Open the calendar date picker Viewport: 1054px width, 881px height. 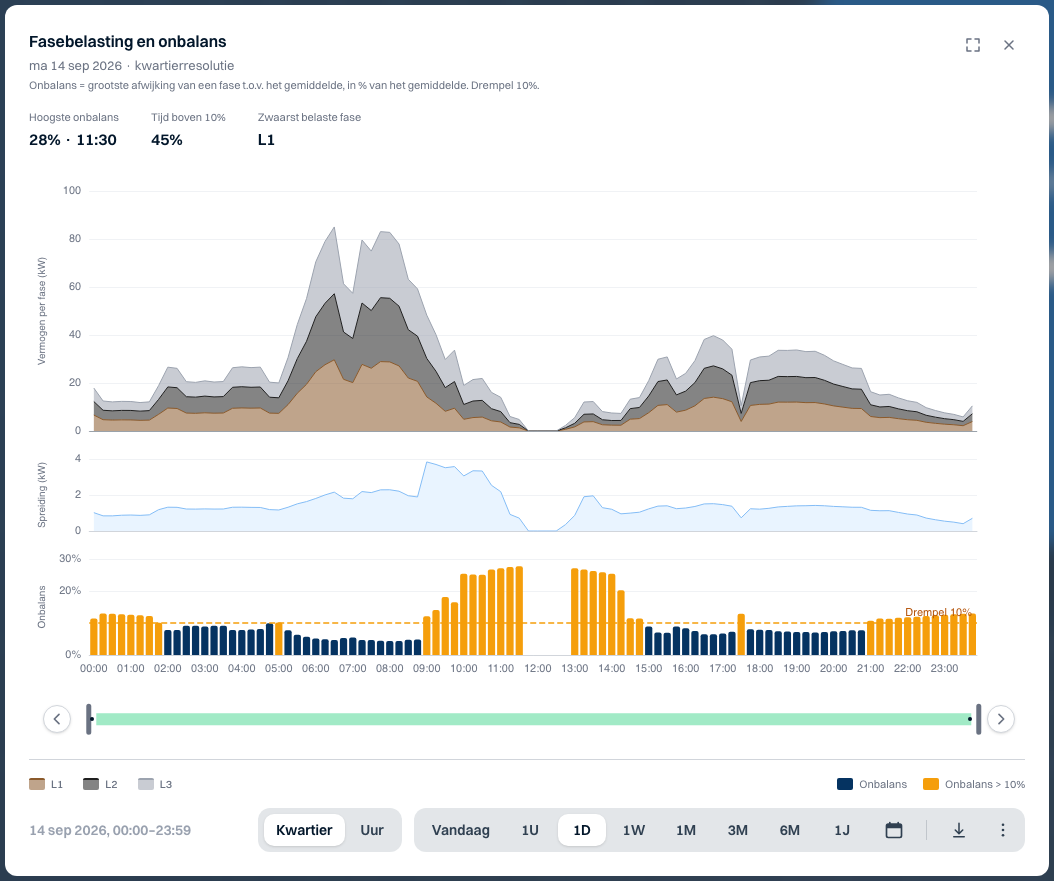(x=893, y=830)
